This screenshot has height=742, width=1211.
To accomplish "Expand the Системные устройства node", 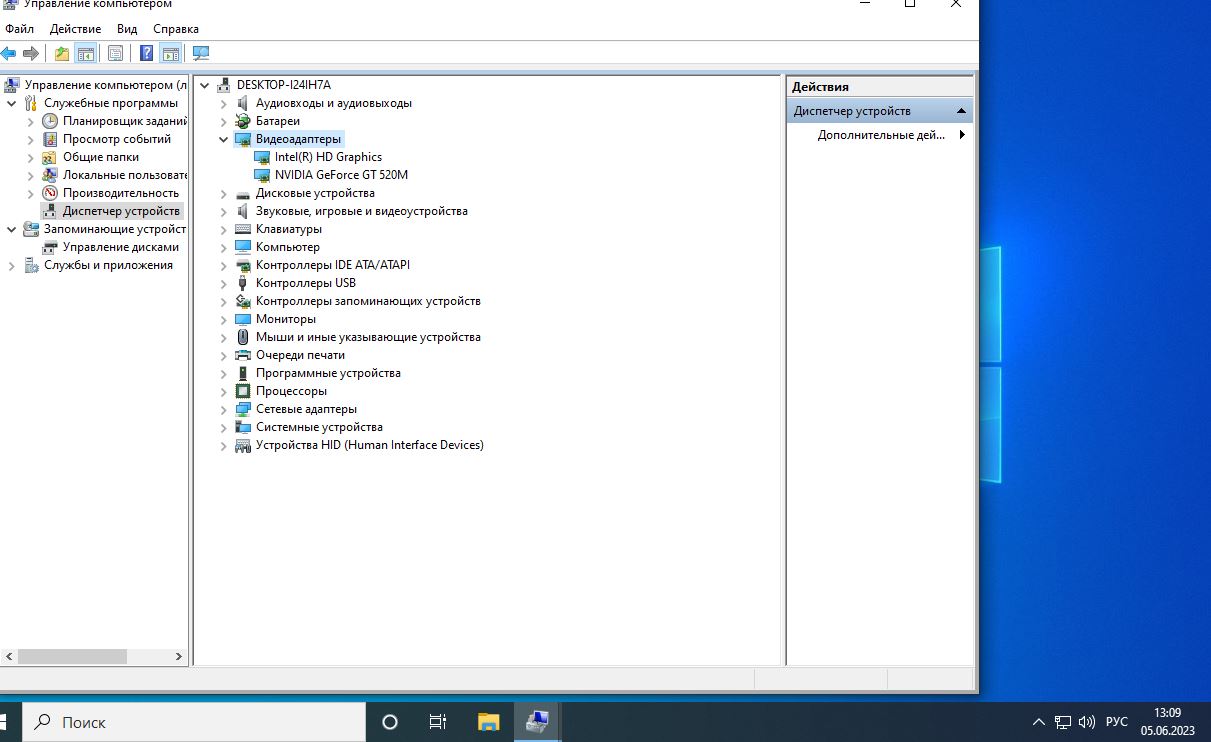I will [224, 427].
